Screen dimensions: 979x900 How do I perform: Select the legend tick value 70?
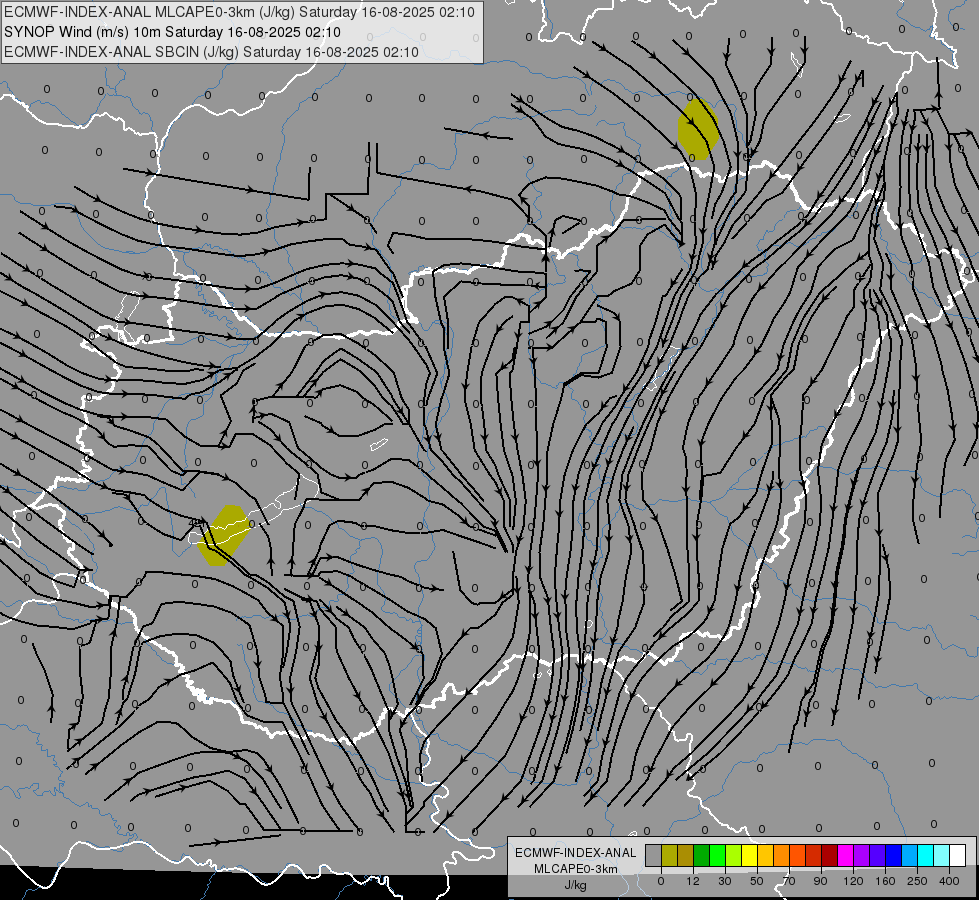(x=789, y=881)
